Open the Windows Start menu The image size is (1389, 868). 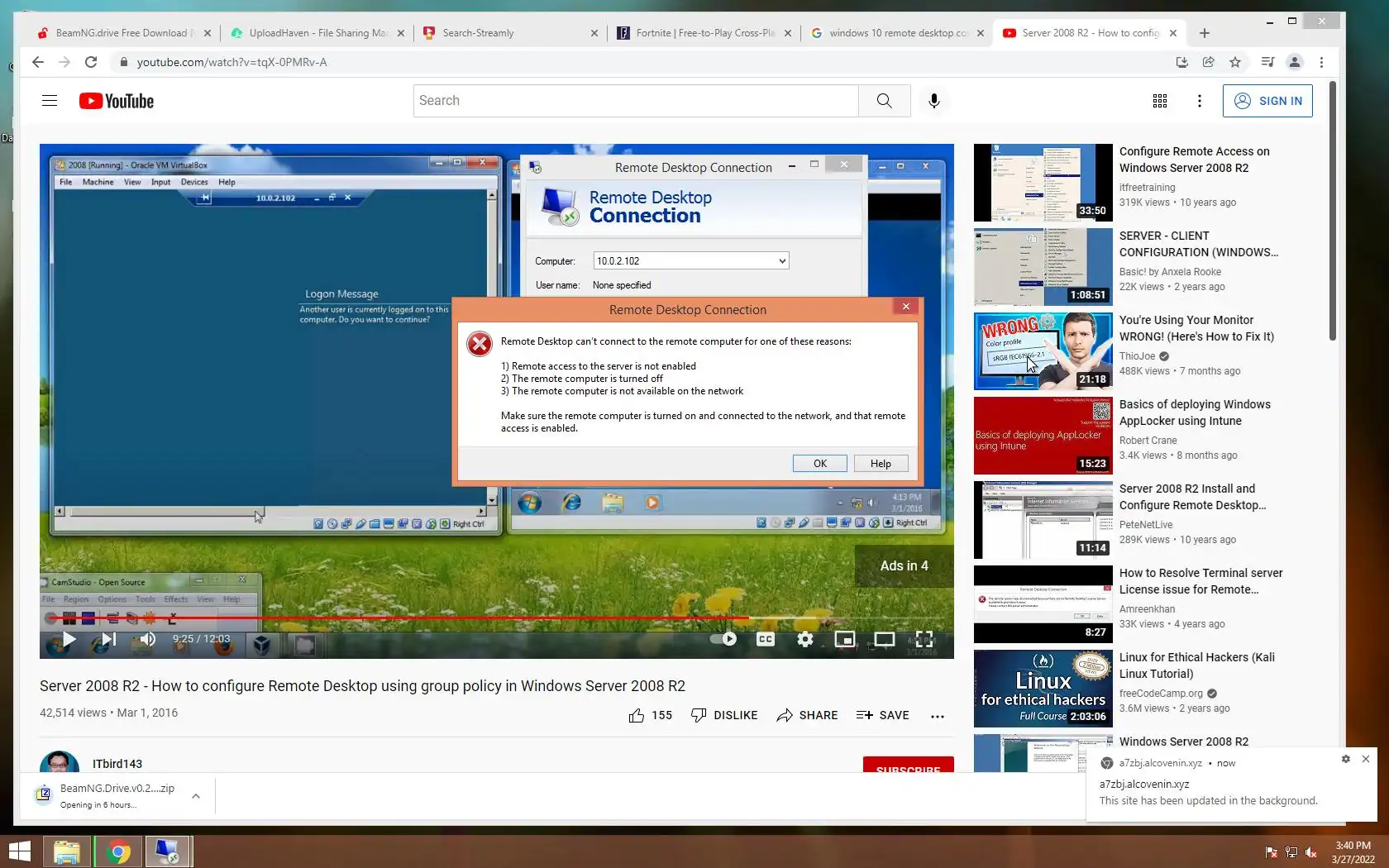click(19, 851)
